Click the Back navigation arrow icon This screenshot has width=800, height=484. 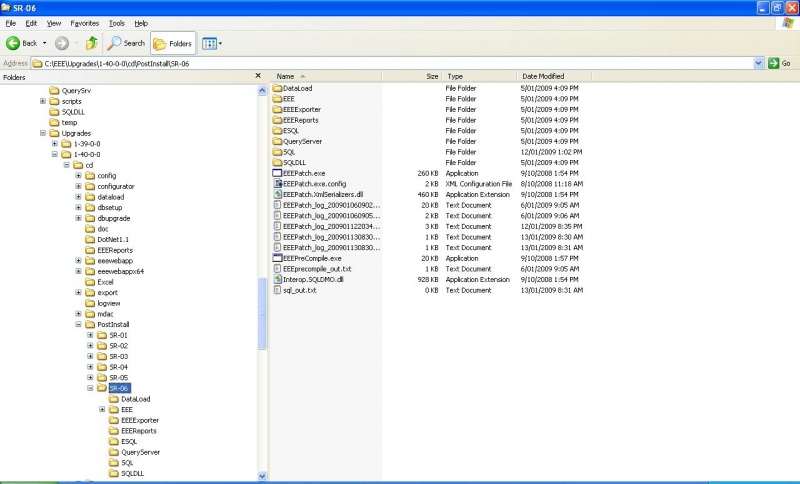click(x=13, y=43)
